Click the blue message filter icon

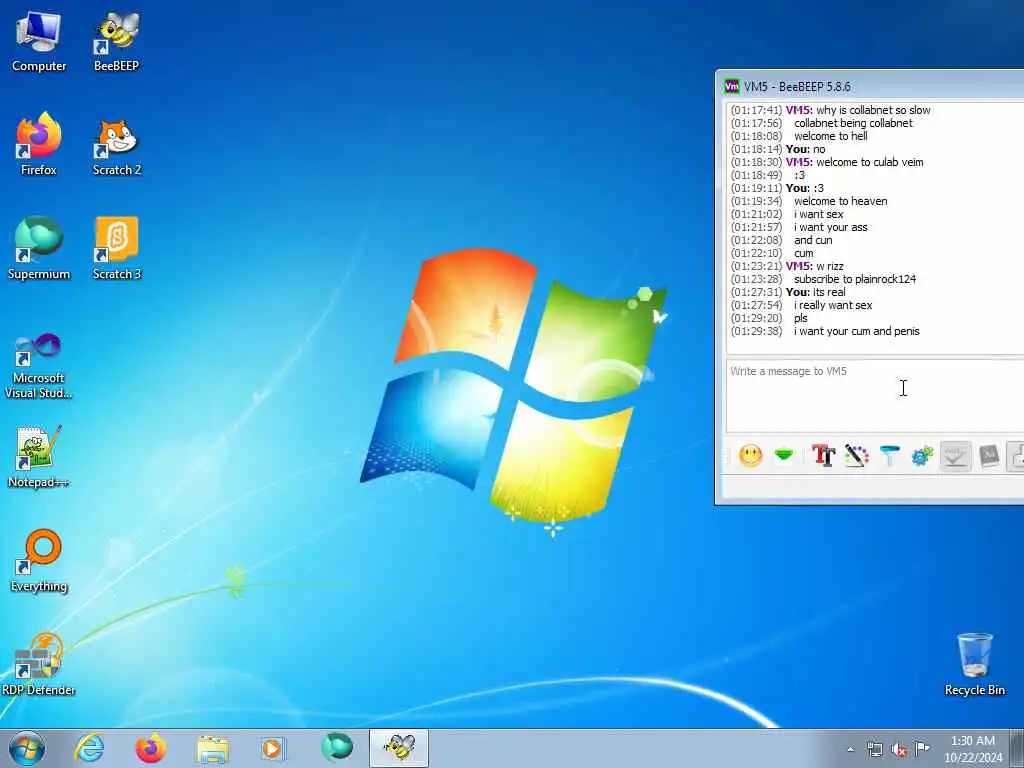pyautogui.click(x=889, y=455)
